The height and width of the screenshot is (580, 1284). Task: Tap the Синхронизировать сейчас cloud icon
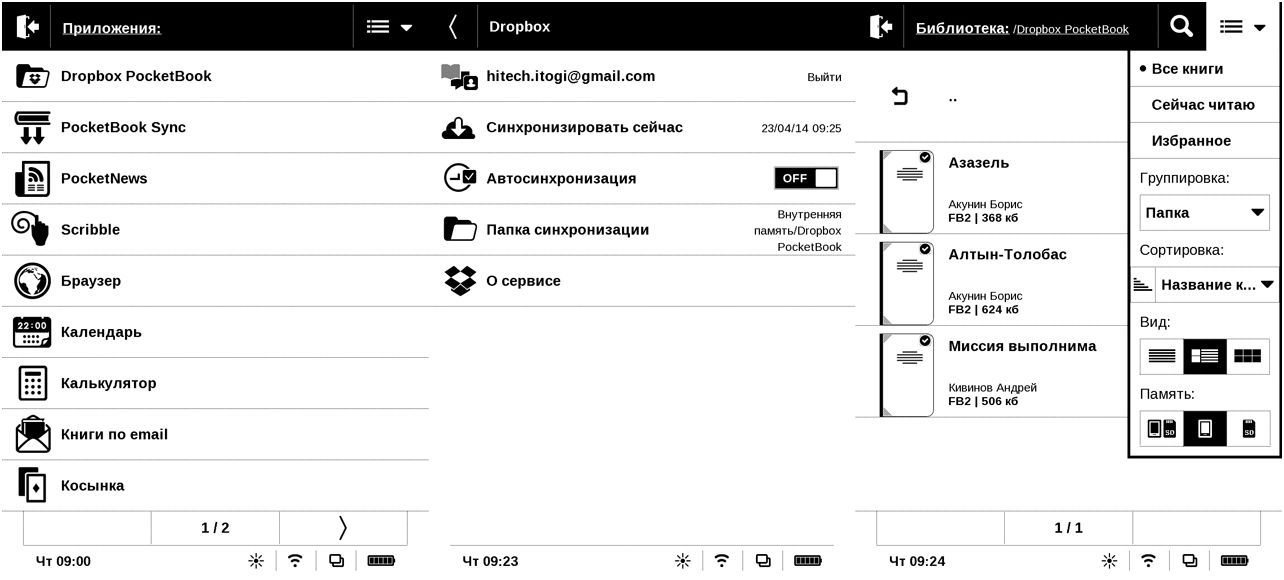[459, 128]
